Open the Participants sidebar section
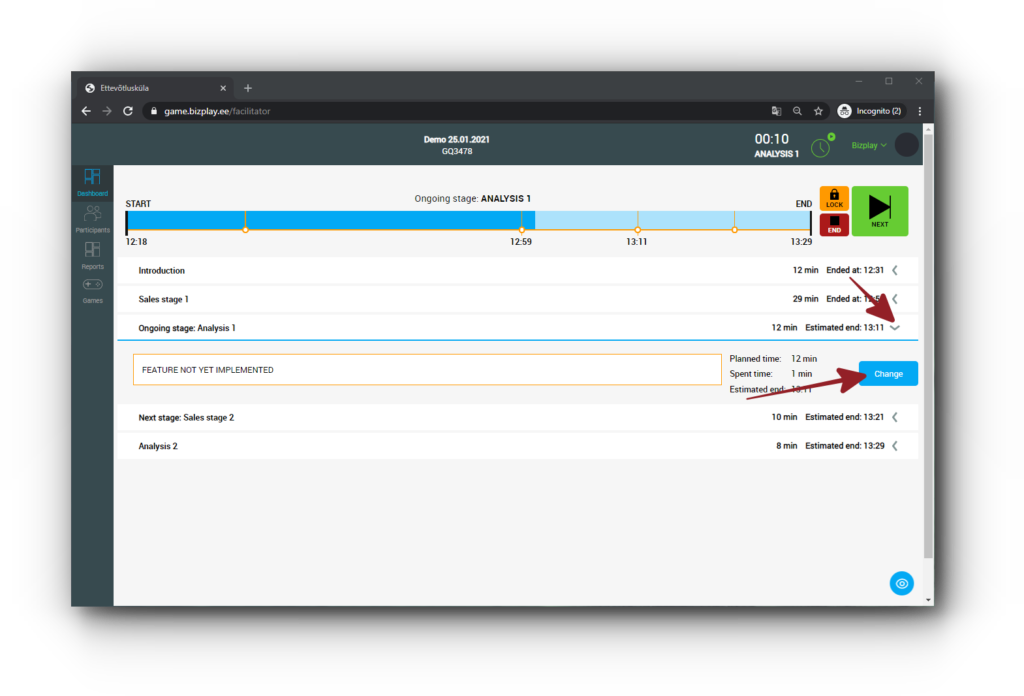The height and width of the screenshot is (696, 1024). 92,218
